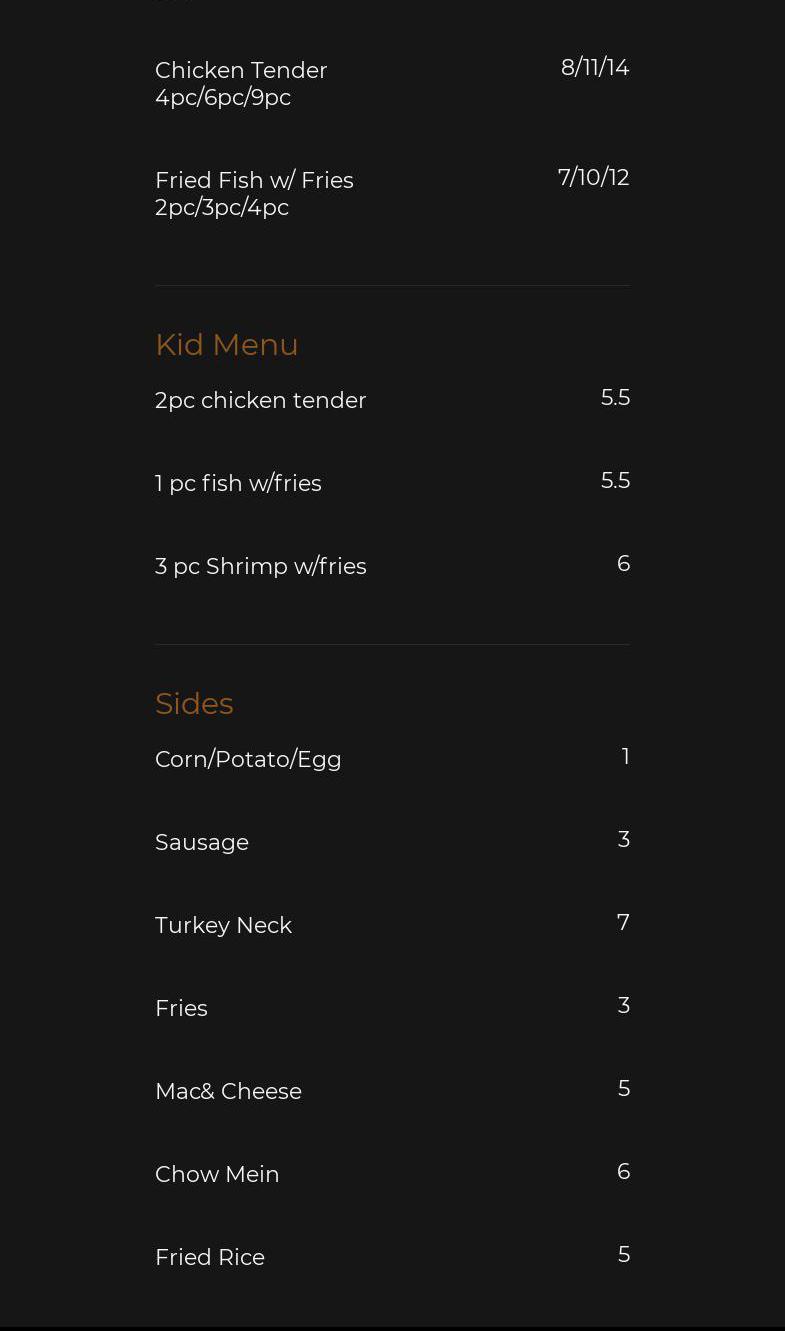Select the Fried Fish 7/10/12 price
Viewport: 785px width, 1331px height.
point(593,178)
